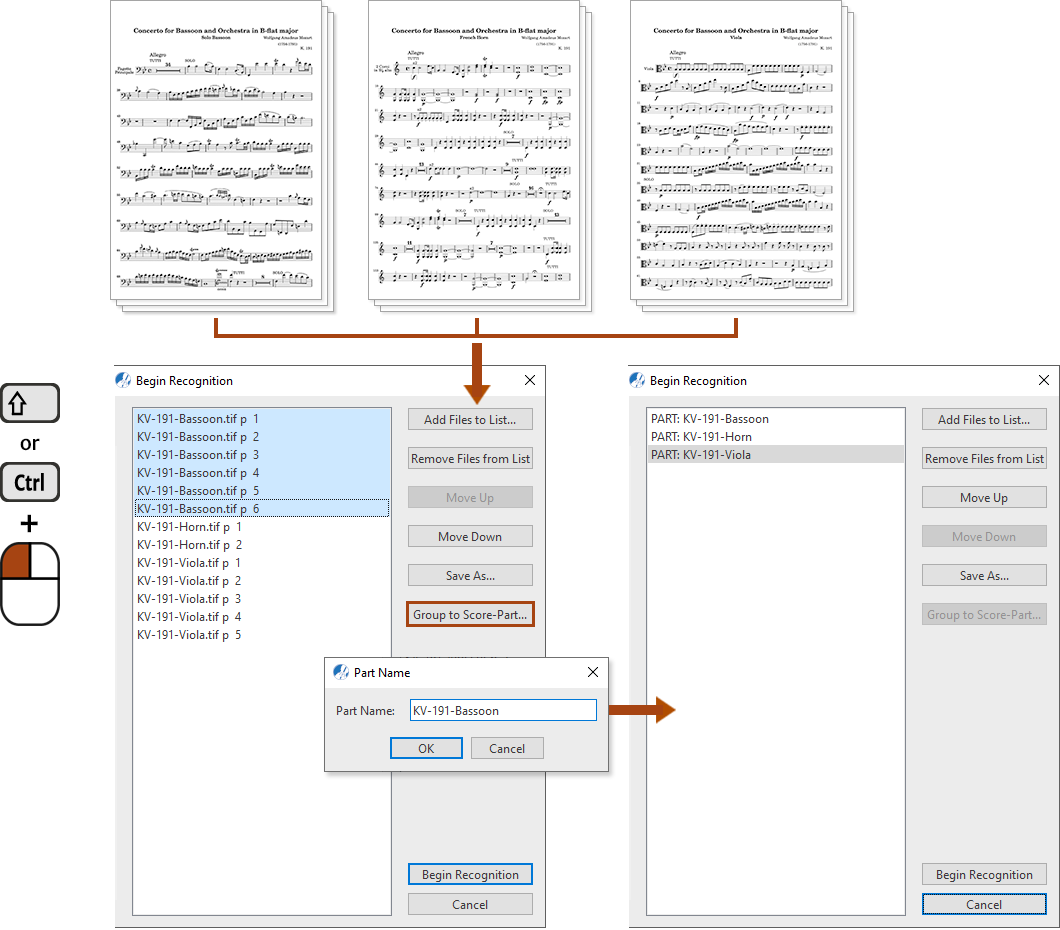Image resolution: width=1060 pixels, height=930 pixels.
Task: Click the title bar app icon of the .tif page list dialog
Action: point(123,381)
